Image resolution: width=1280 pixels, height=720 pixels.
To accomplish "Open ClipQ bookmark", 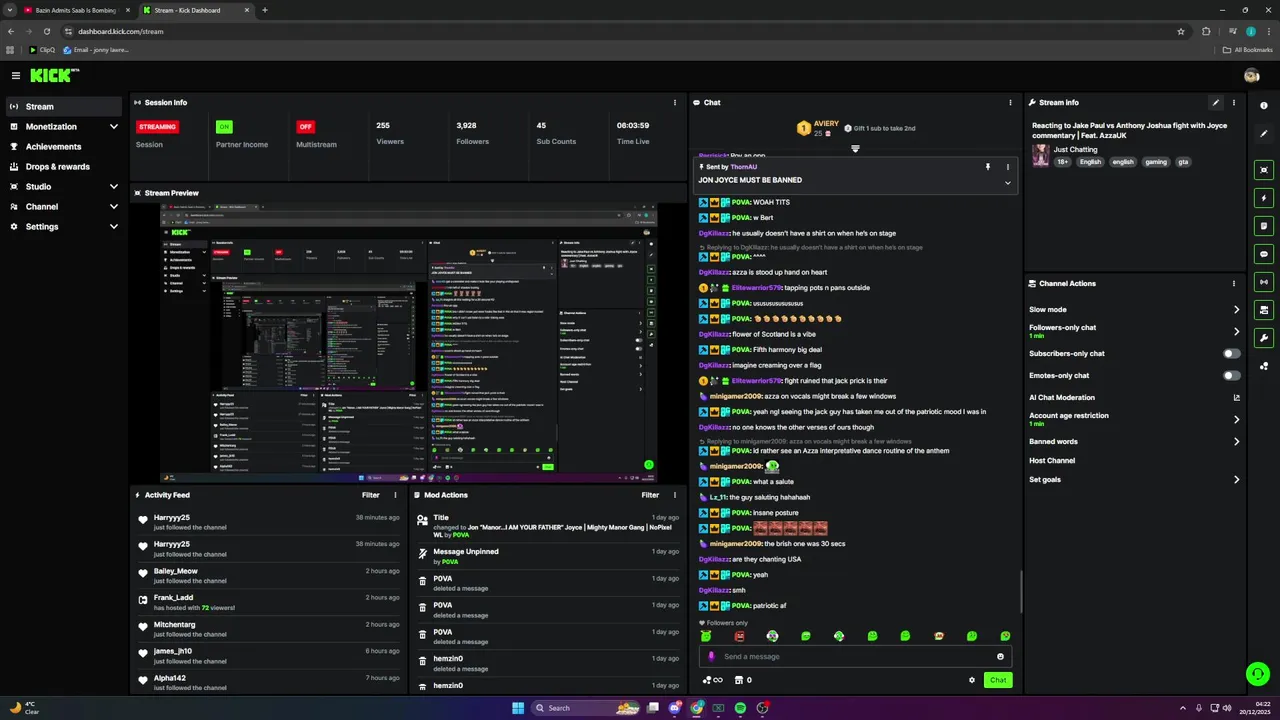I will 42,50.
